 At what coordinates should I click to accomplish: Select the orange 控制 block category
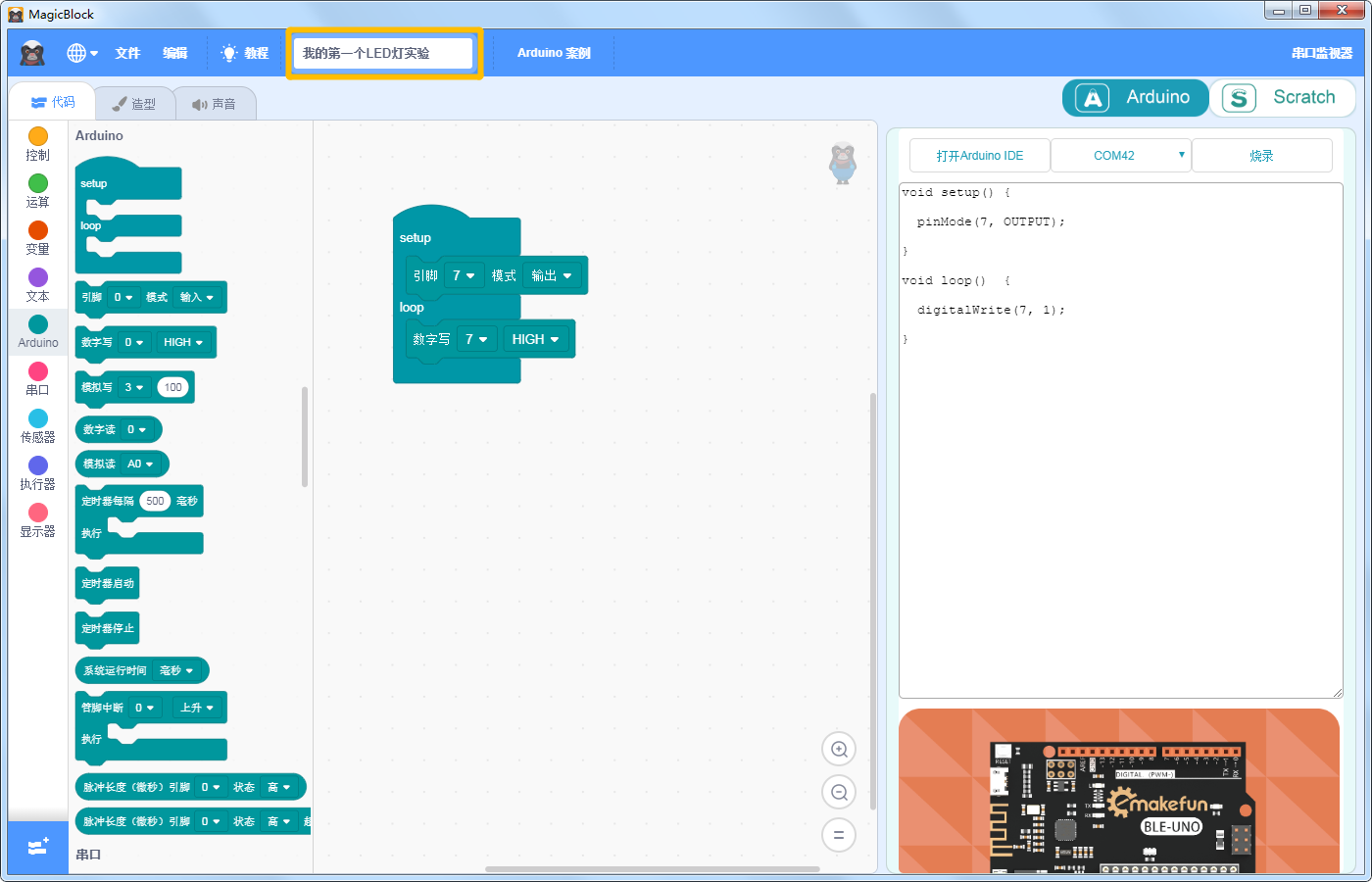pyautogui.click(x=38, y=144)
